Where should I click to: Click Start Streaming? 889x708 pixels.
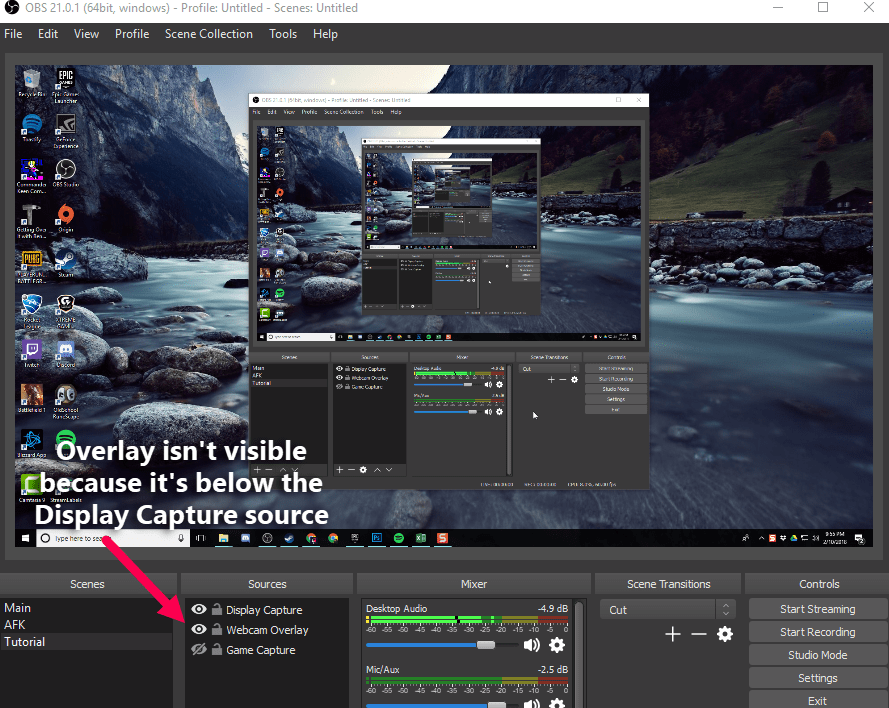point(816,608)
